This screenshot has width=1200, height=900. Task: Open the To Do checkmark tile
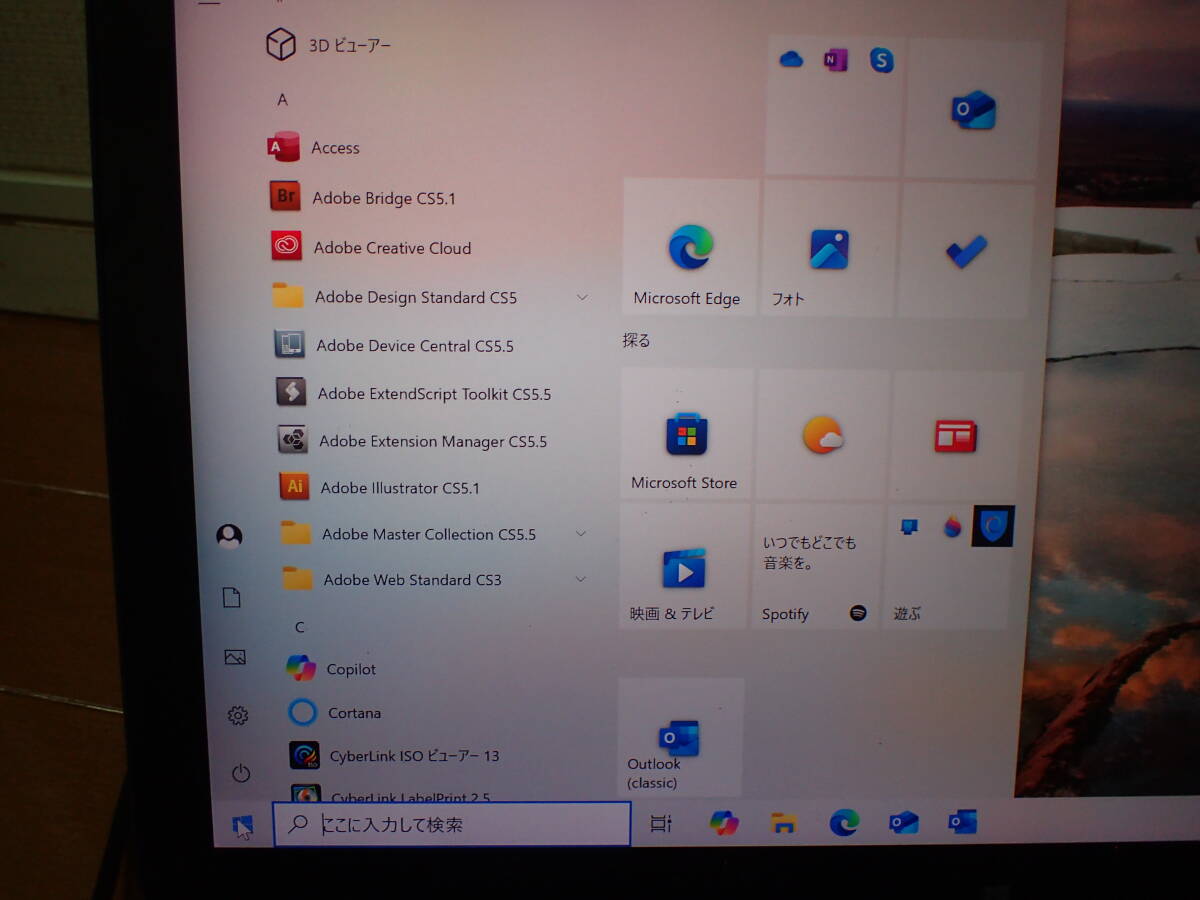tap(964, 250)
